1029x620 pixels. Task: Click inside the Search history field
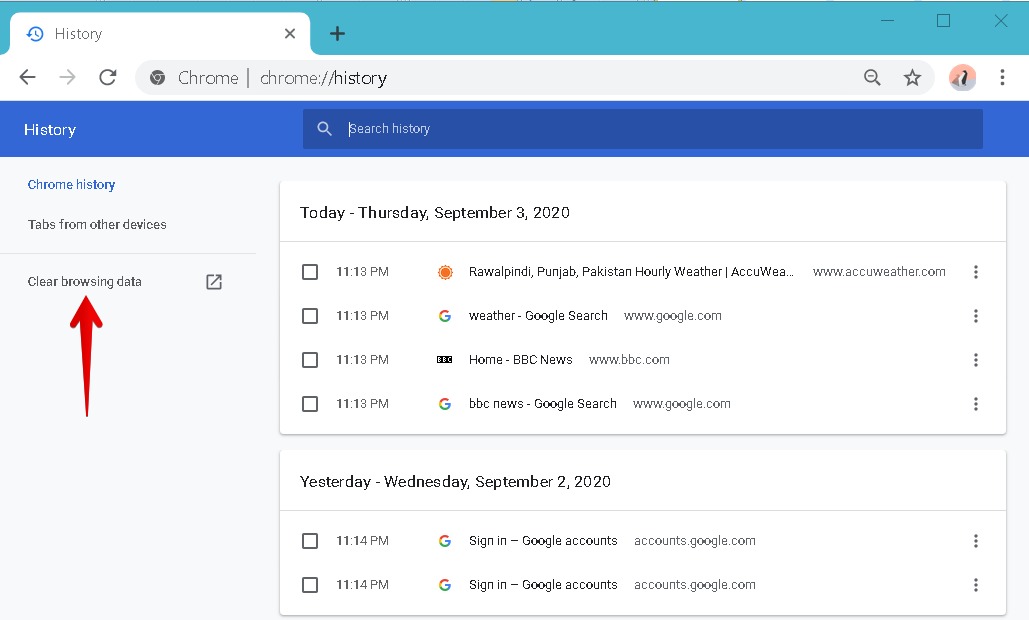tap(640, 129)
